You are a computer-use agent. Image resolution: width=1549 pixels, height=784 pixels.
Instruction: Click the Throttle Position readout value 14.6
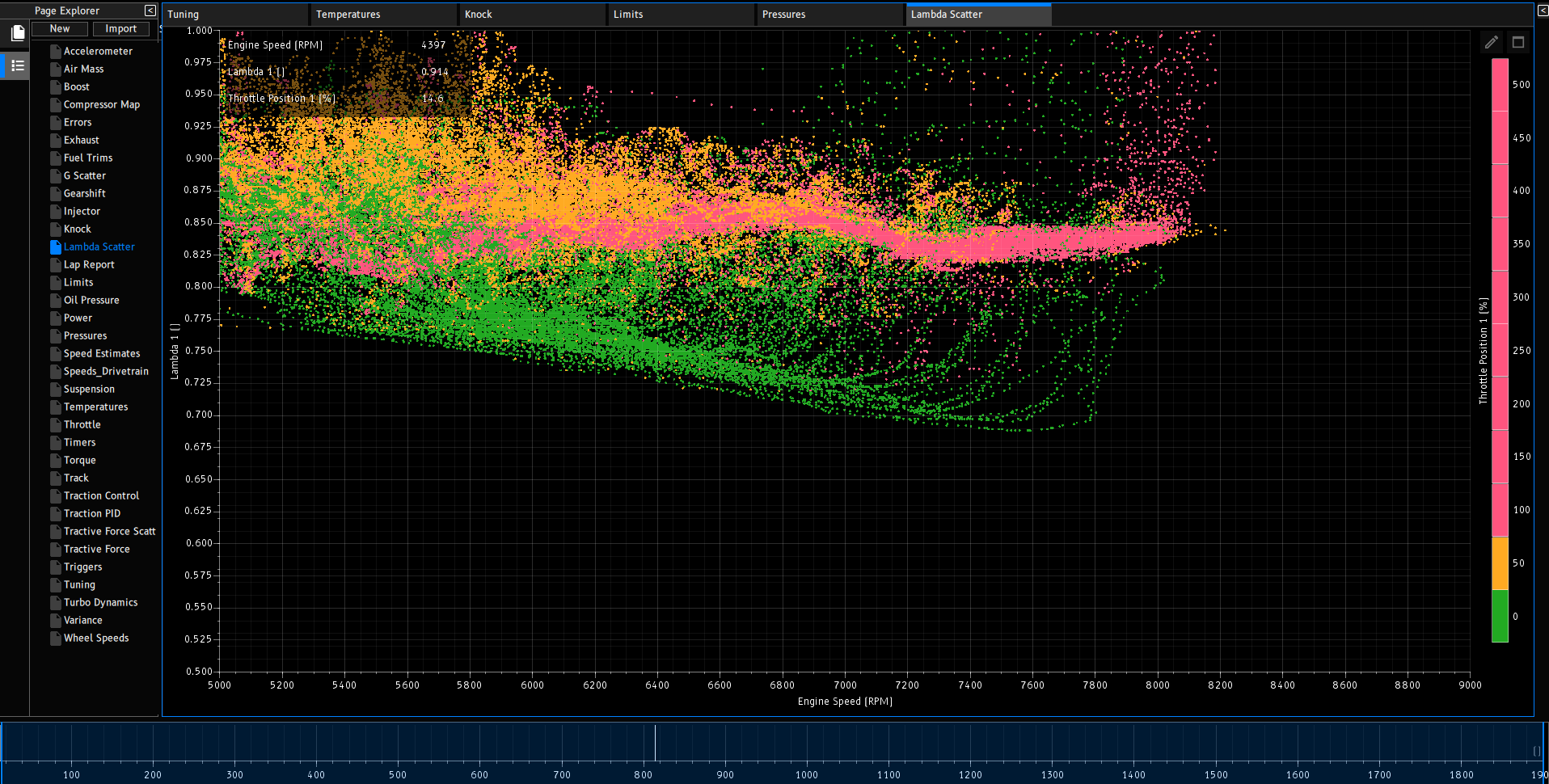(x=433, y=99)
